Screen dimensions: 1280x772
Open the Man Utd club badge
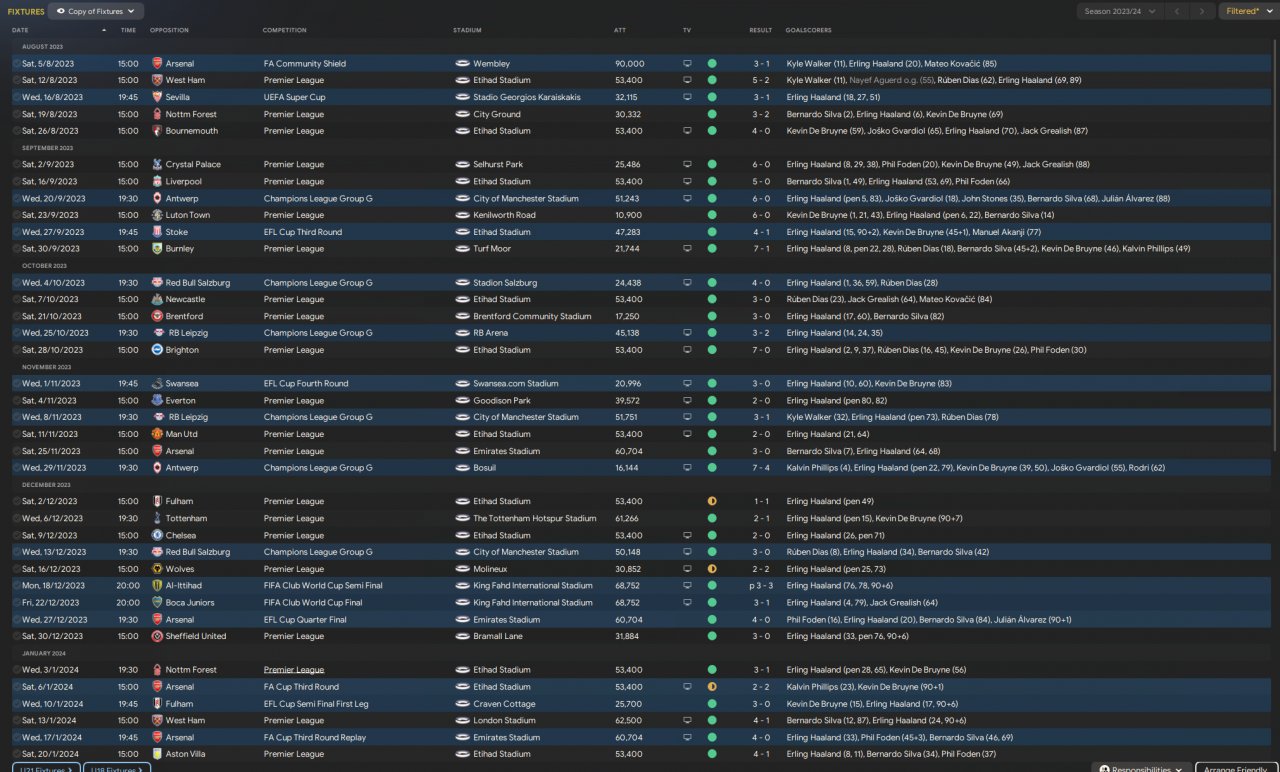[157, 434]
